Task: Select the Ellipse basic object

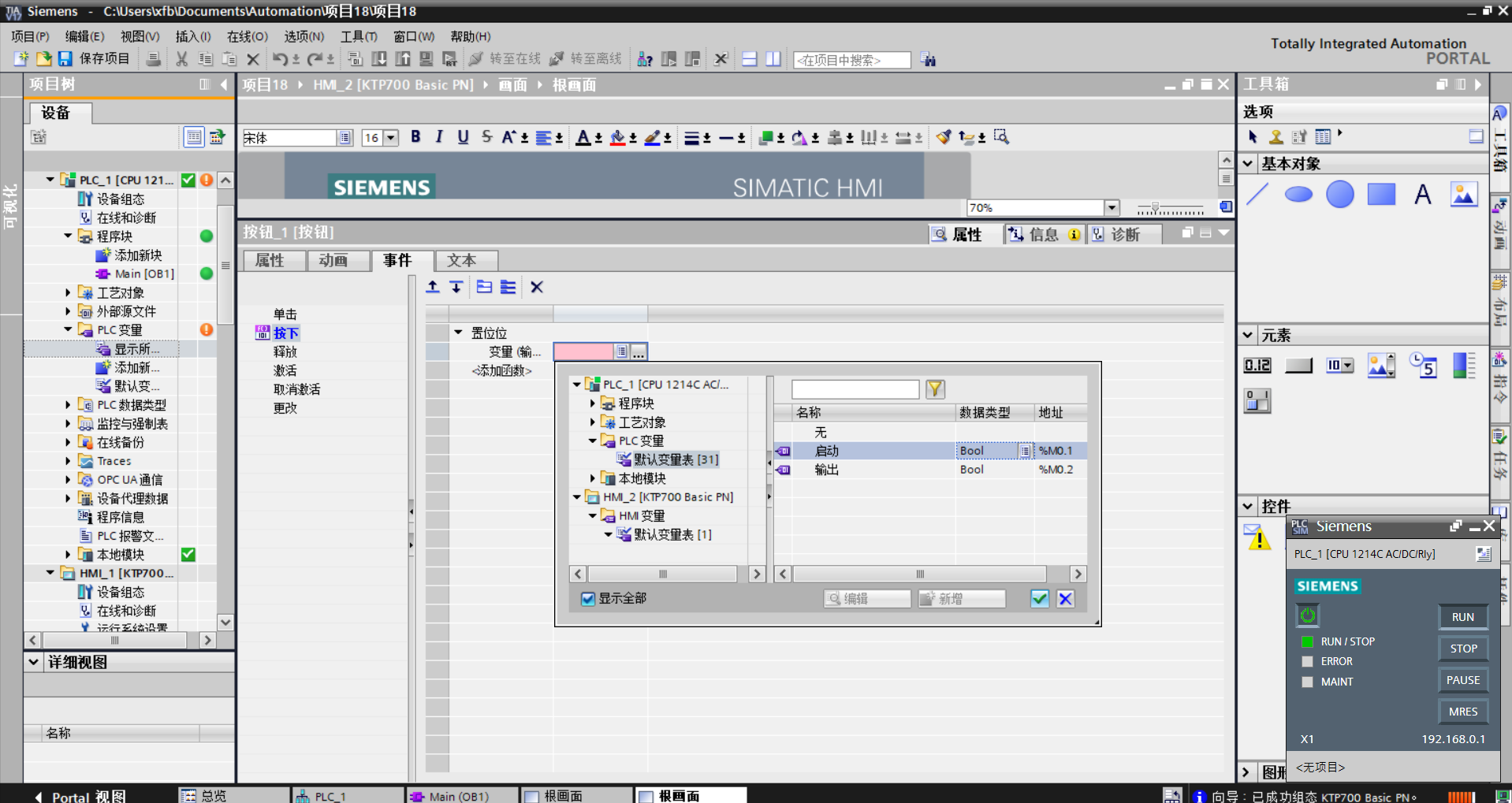Action: pyautogui.click(x=1298, y=194)
